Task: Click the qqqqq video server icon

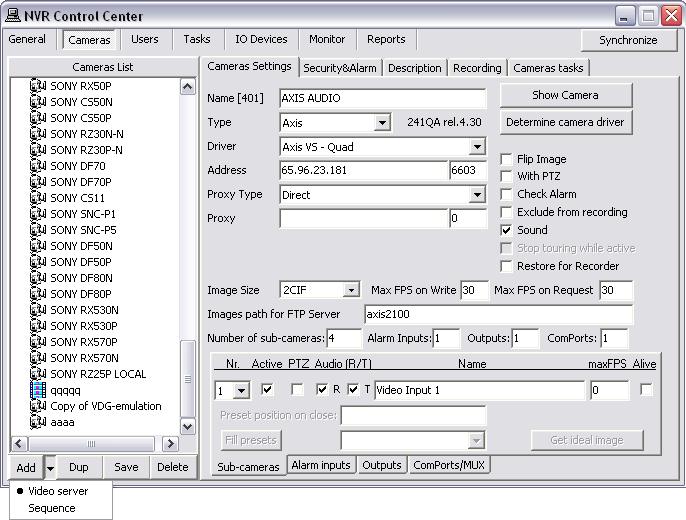Action: [38, 390]
